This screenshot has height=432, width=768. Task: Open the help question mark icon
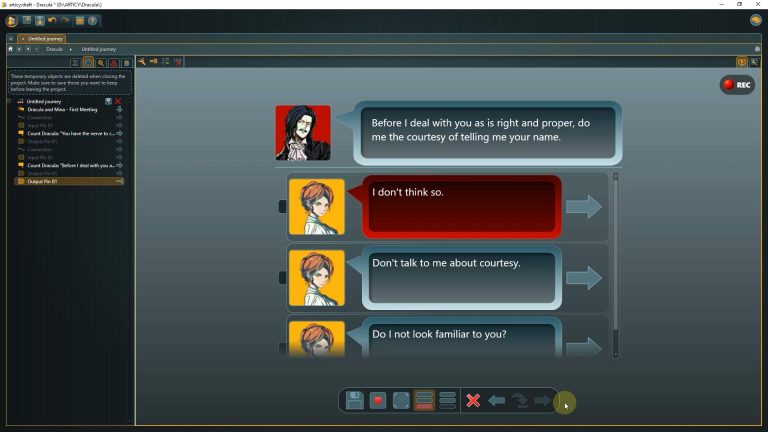coord(92,21)
